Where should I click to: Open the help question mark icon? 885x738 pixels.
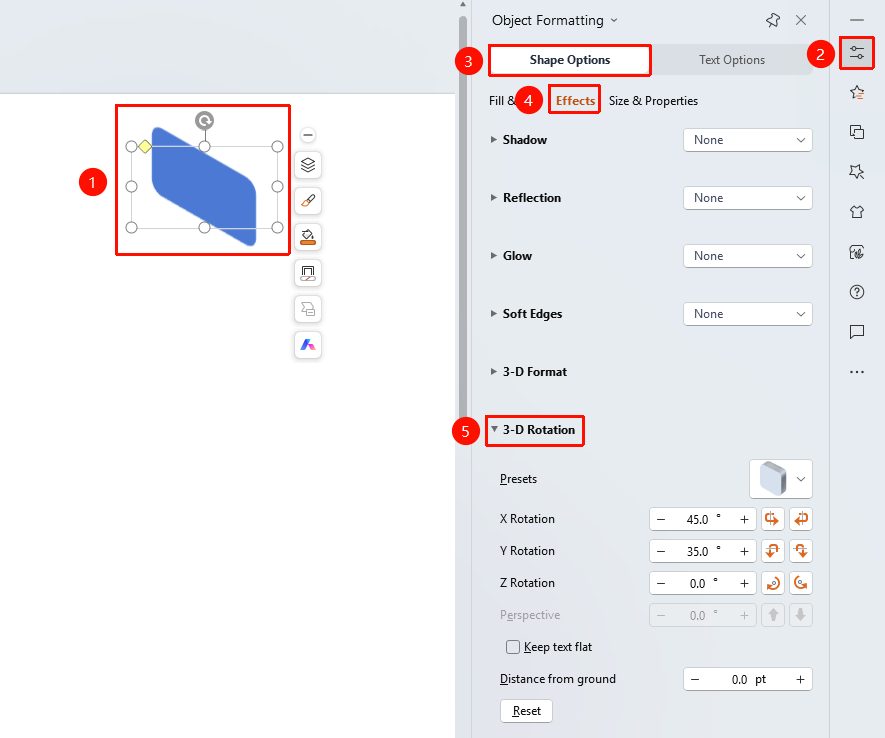point(856,292)
